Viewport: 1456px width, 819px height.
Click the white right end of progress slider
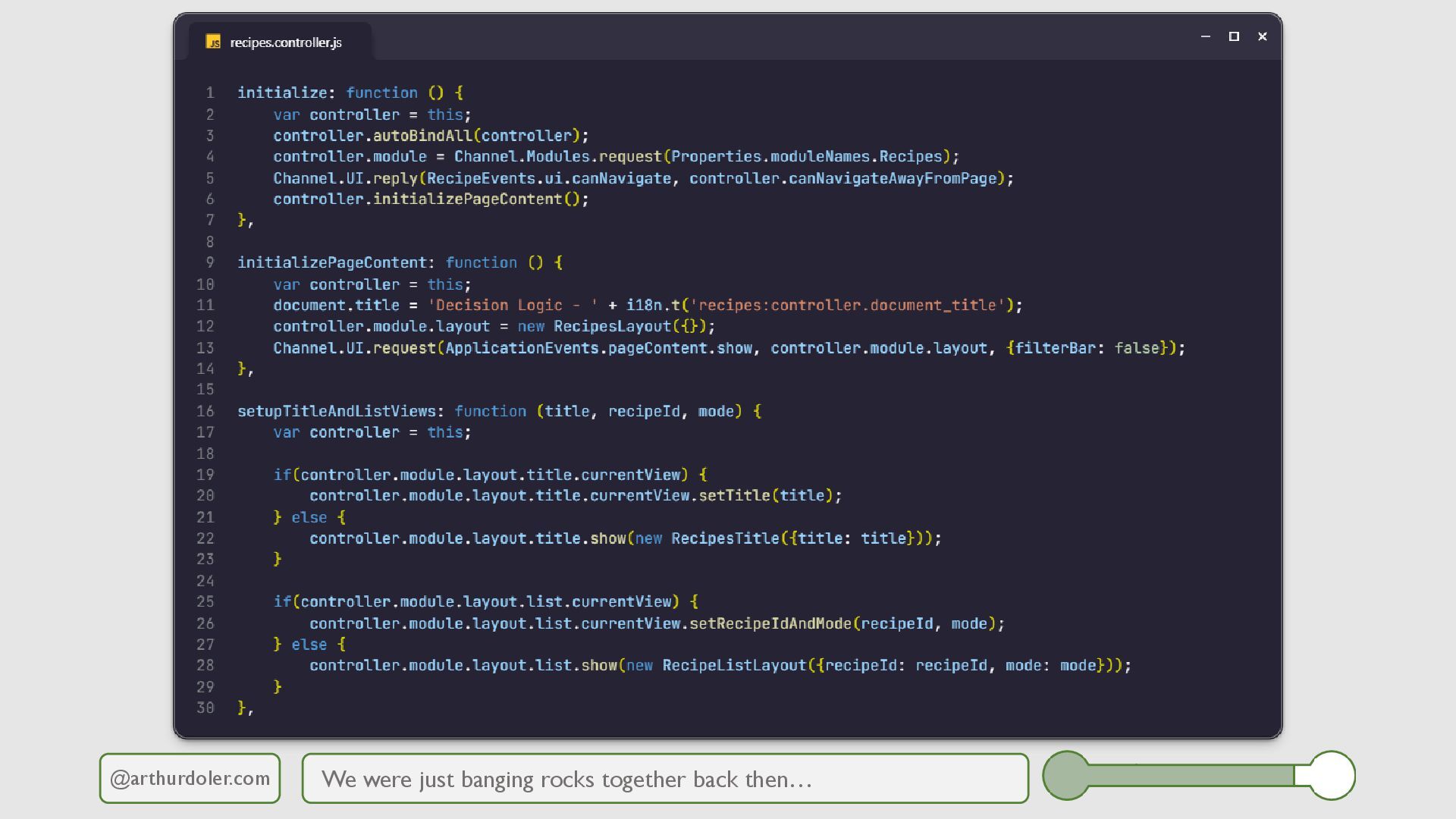[1332, 775]
